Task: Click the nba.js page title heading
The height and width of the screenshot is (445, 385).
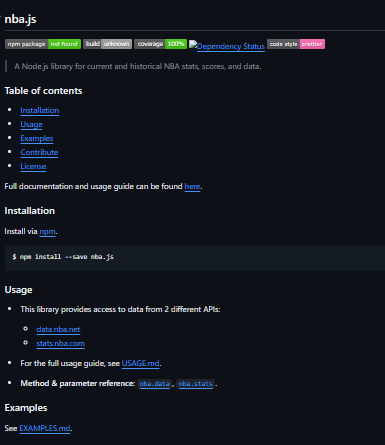Action: click(x=20, y=19)
